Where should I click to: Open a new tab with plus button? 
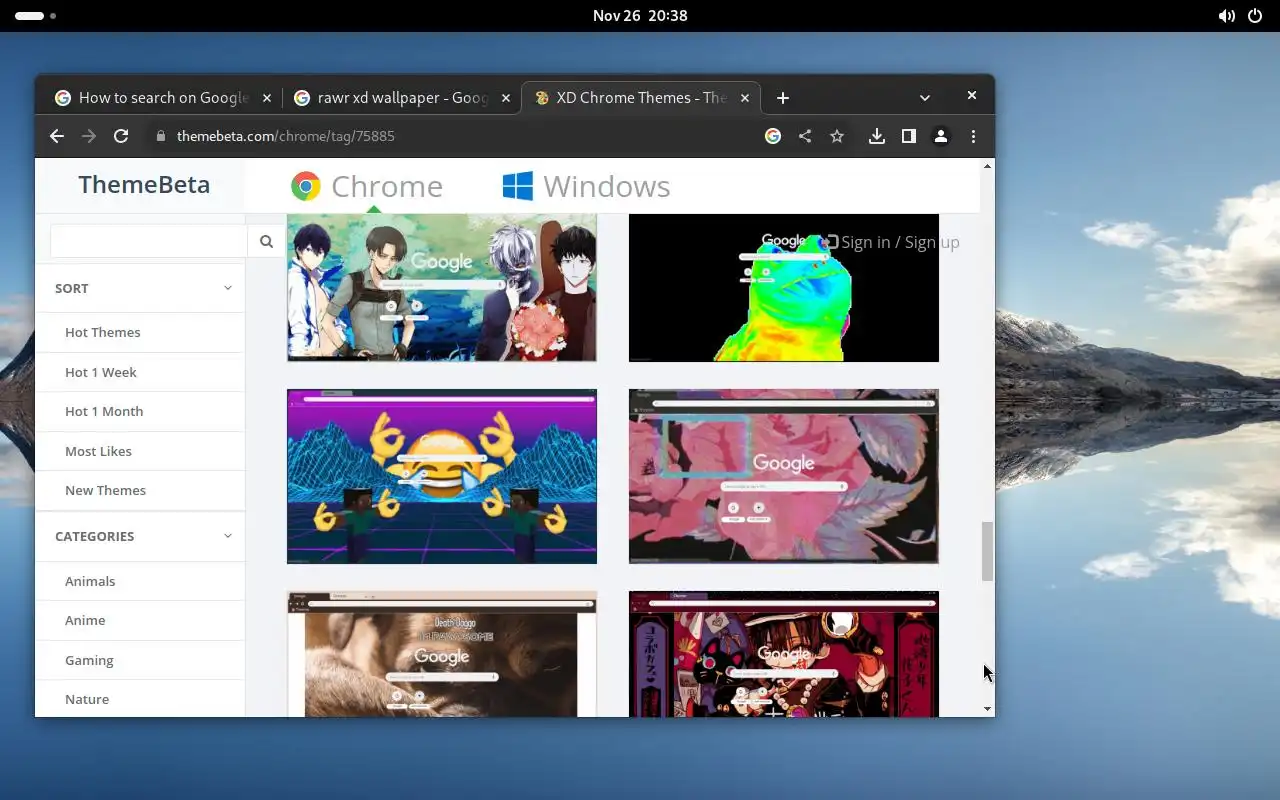click(x=783, y=98)
